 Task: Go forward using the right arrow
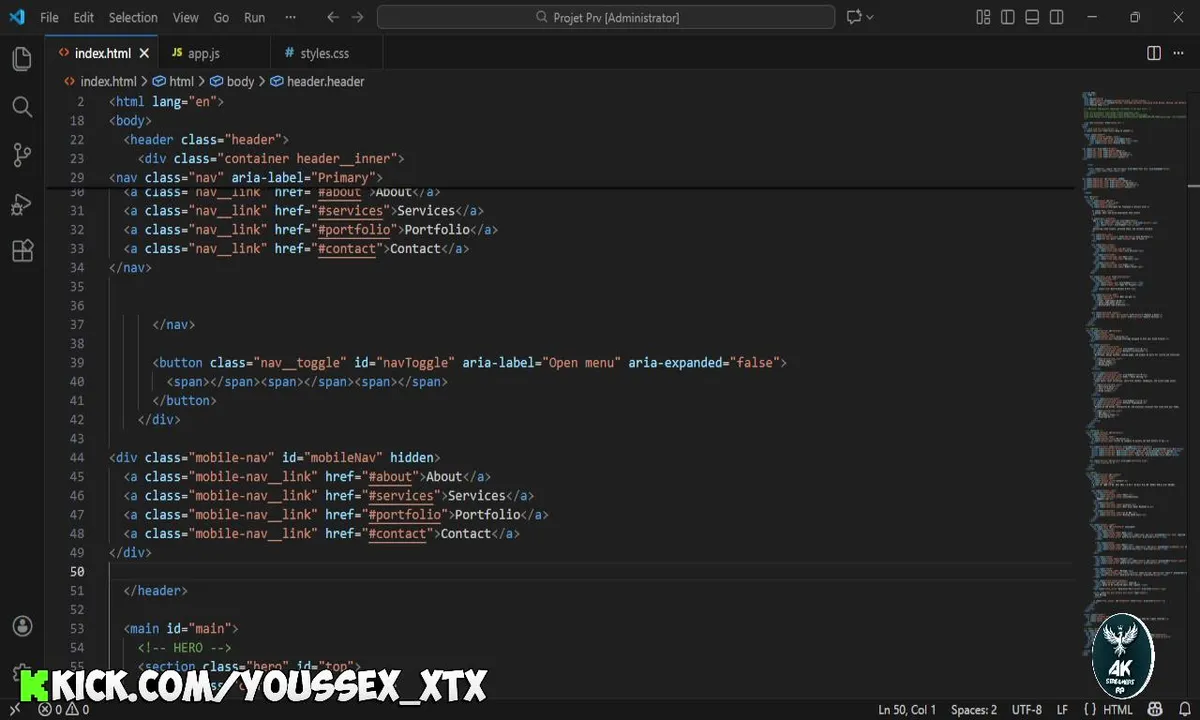[358, 17]
